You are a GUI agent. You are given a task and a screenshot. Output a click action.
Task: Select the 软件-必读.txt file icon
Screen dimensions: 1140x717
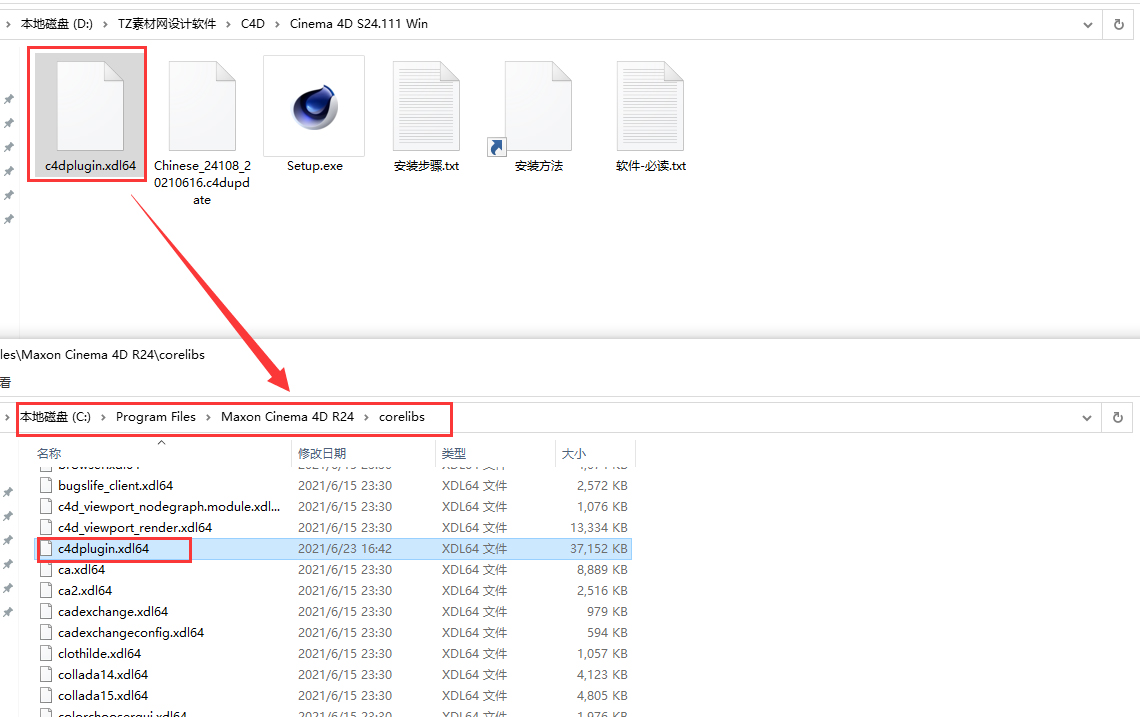pyautogui.click(x=650, y=106)
